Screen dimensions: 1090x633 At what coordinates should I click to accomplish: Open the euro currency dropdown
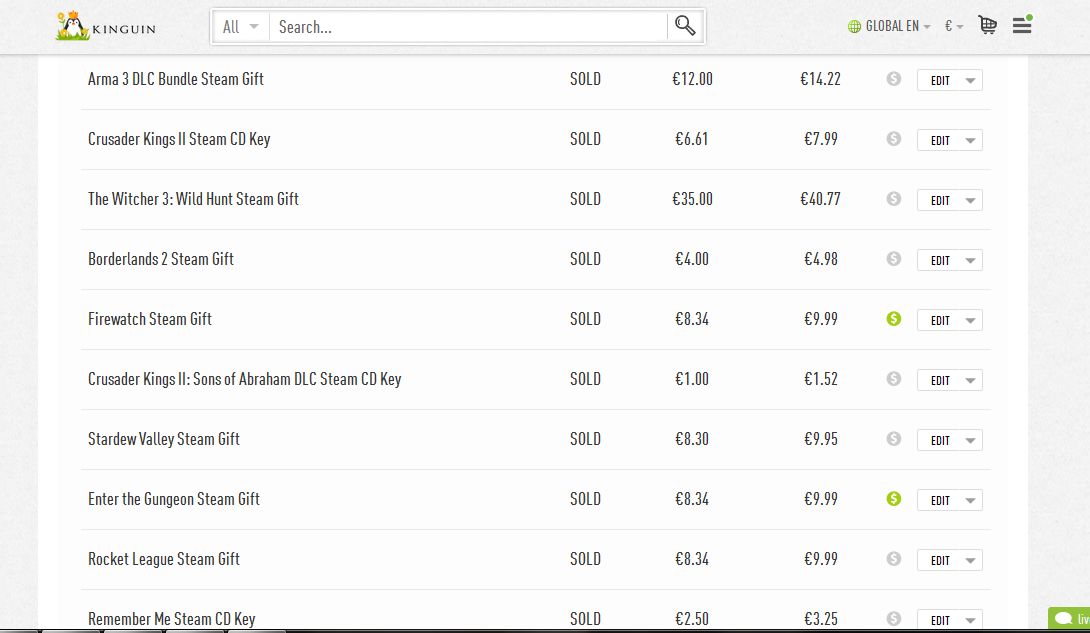954,26
